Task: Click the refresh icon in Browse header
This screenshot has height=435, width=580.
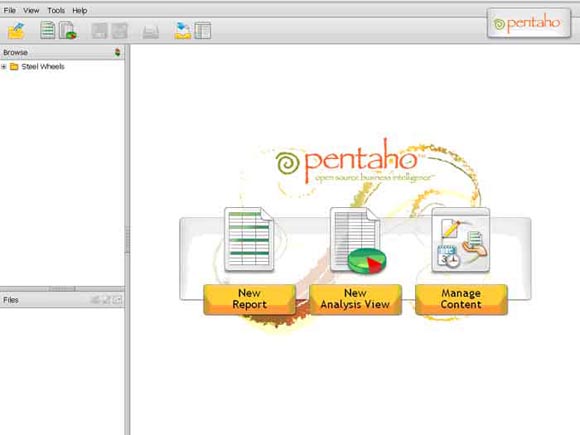Action: click(x=118, y=53)
